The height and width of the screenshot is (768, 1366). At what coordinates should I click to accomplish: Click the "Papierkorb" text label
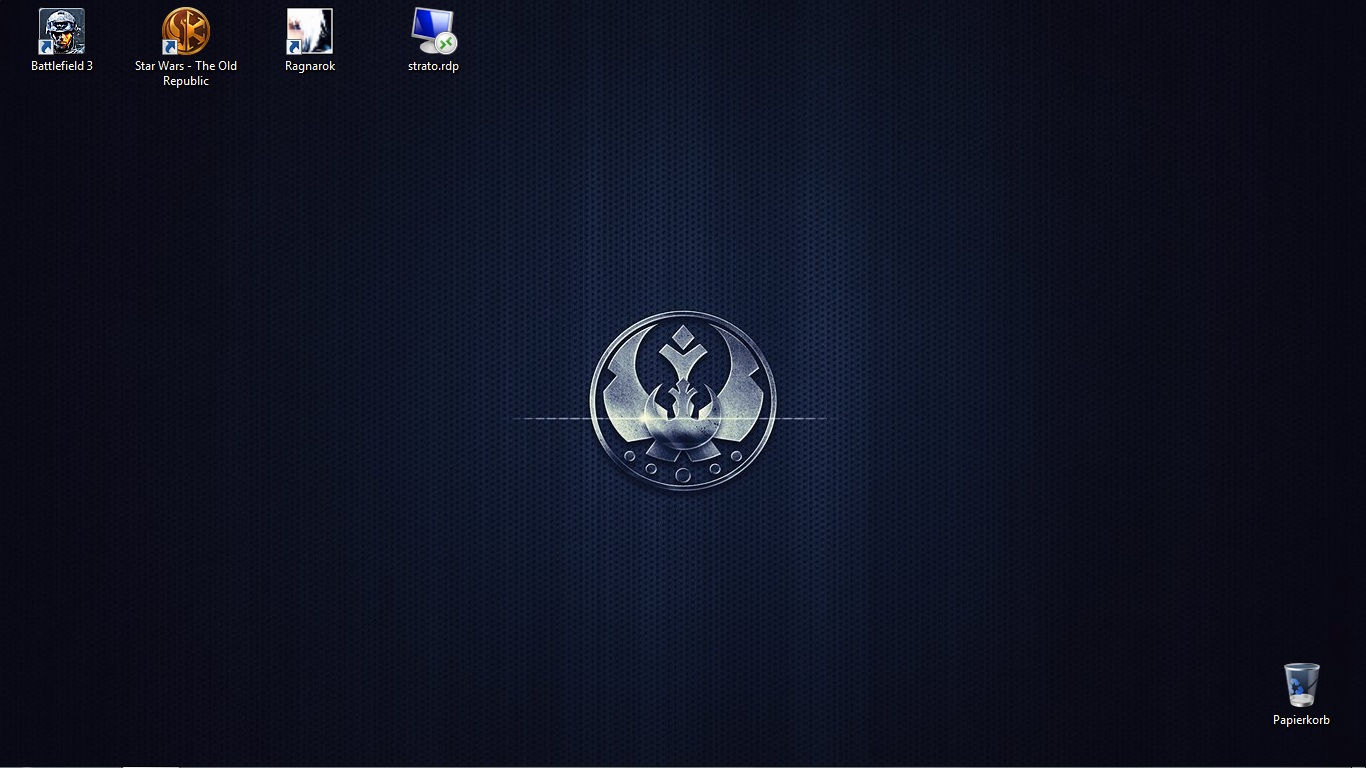1301,720
